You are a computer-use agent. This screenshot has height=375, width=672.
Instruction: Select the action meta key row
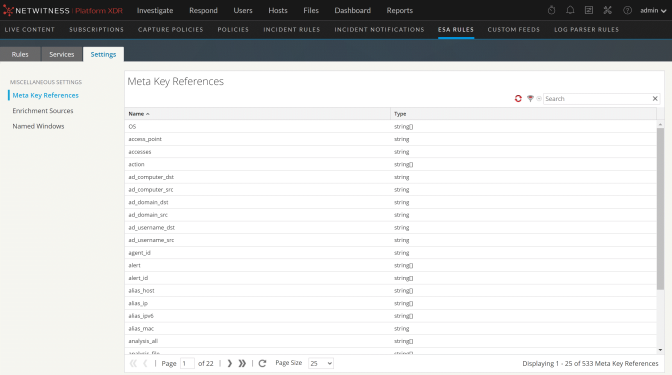pos(390,165)
